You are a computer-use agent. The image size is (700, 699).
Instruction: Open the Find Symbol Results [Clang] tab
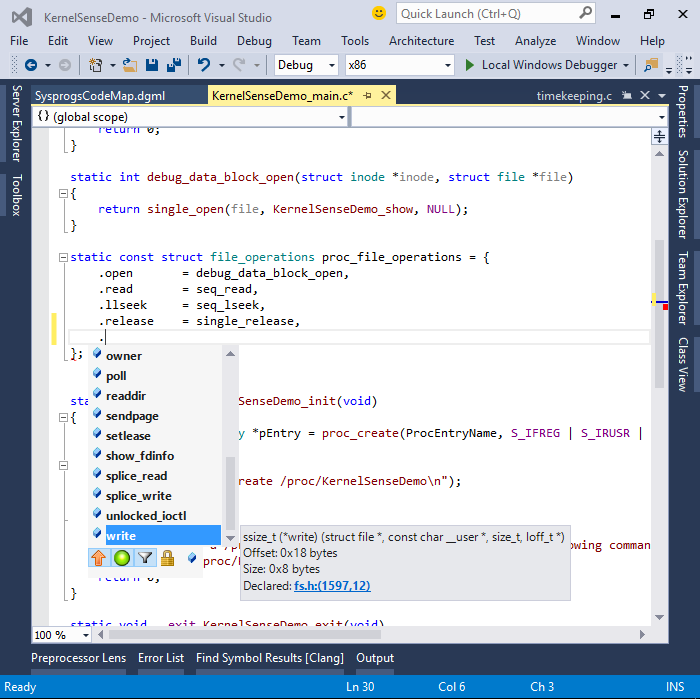coord(270,658)
